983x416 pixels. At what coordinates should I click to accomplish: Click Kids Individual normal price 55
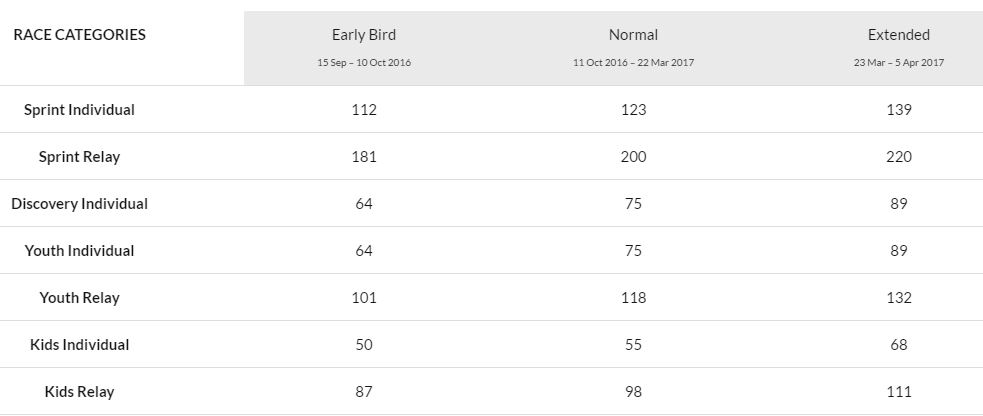click(x=633, y=345)
